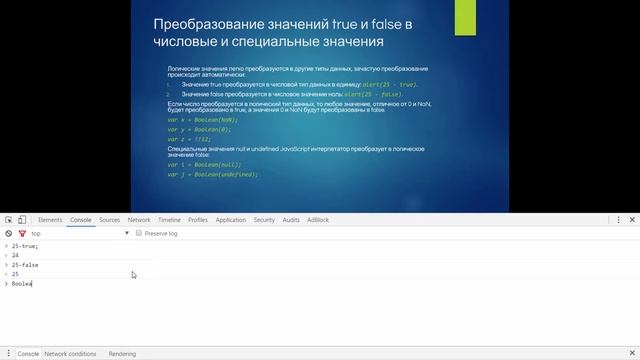Switch to the Elements tab
The width and height of the screenshot is (640, 360).
pos(50,220)
